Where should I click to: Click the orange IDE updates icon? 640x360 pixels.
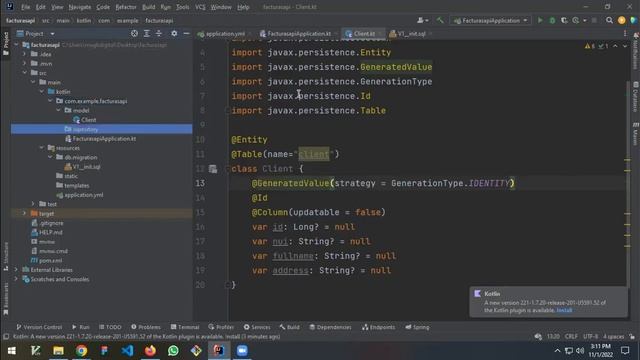[x=622, y=20]
